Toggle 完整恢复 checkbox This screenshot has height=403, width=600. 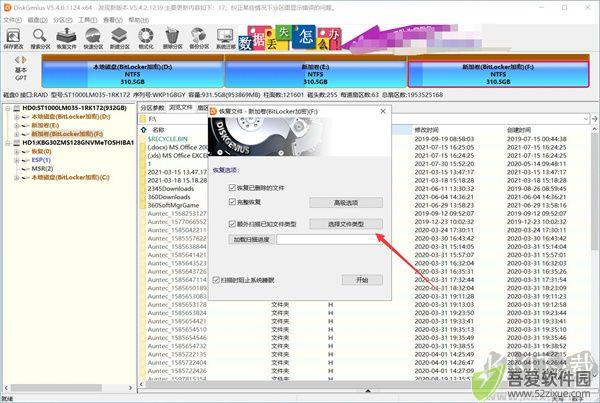232,202
